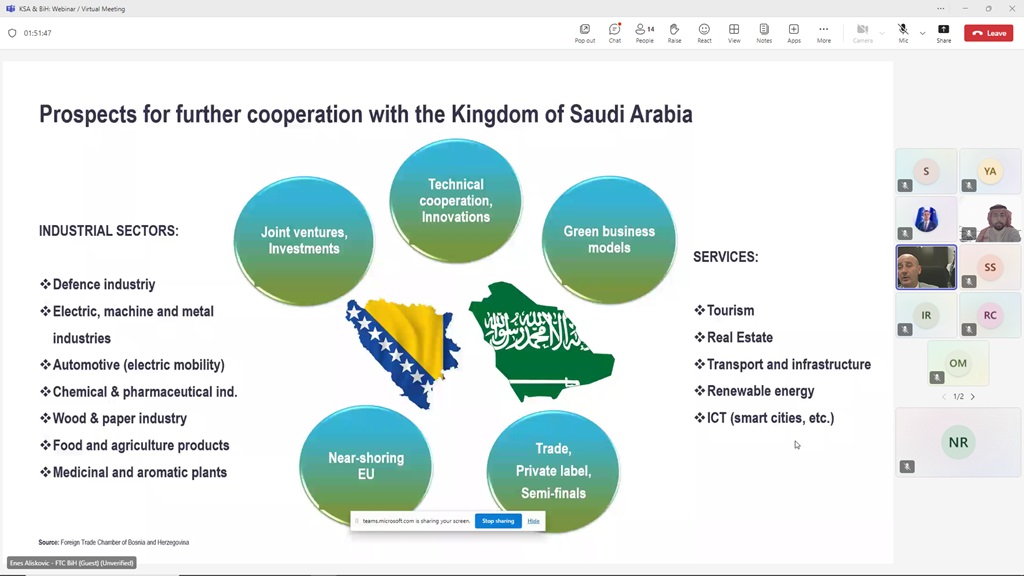Hide the screen sharing notification bar

534,521
